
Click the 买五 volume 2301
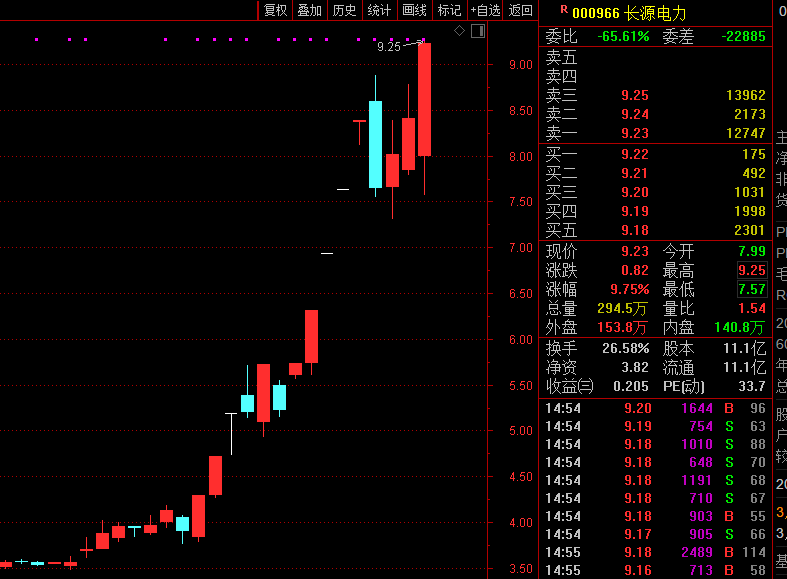pyautogui.click(x=750, y=231)
